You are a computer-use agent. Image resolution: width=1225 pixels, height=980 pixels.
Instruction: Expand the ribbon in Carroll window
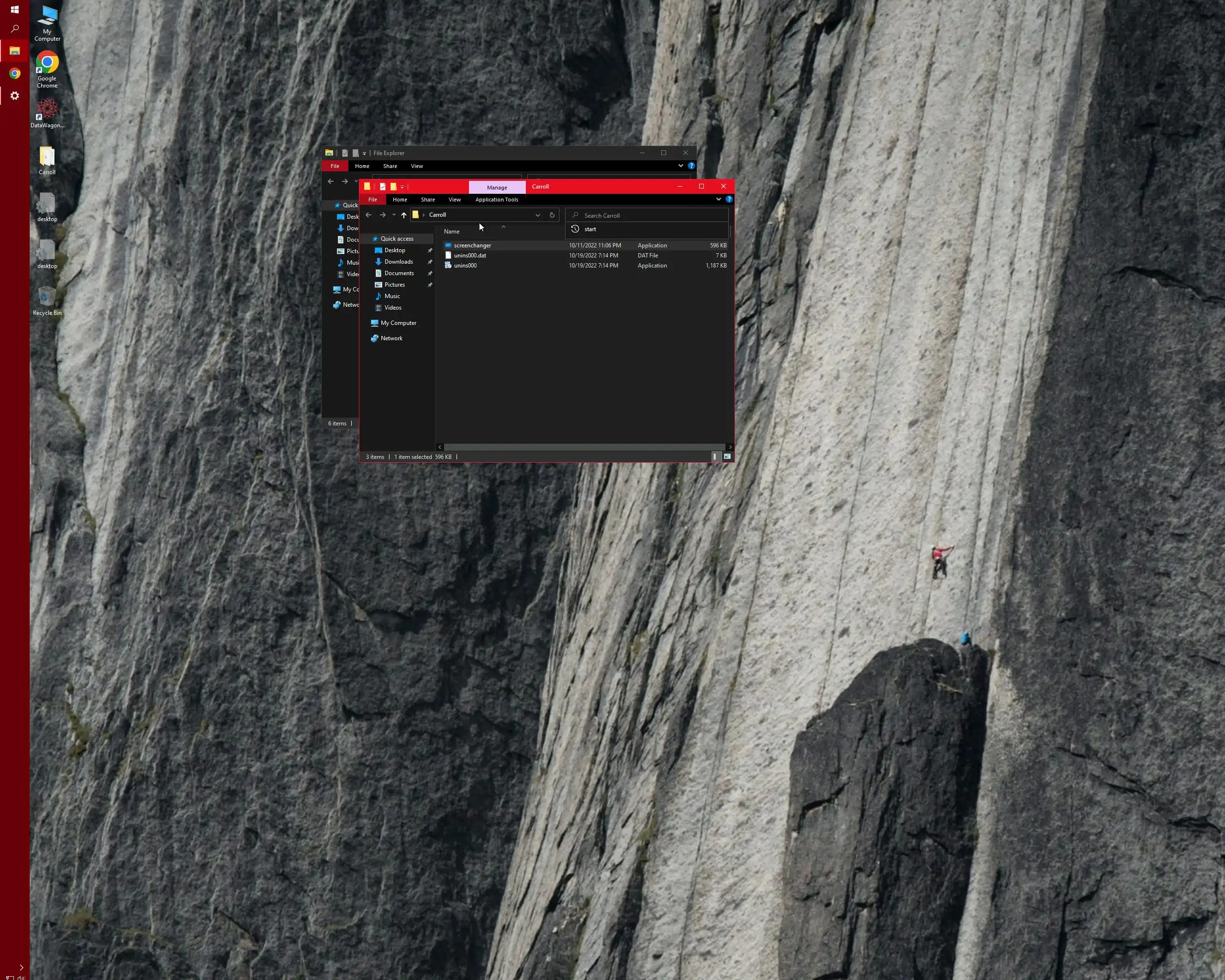718,200
